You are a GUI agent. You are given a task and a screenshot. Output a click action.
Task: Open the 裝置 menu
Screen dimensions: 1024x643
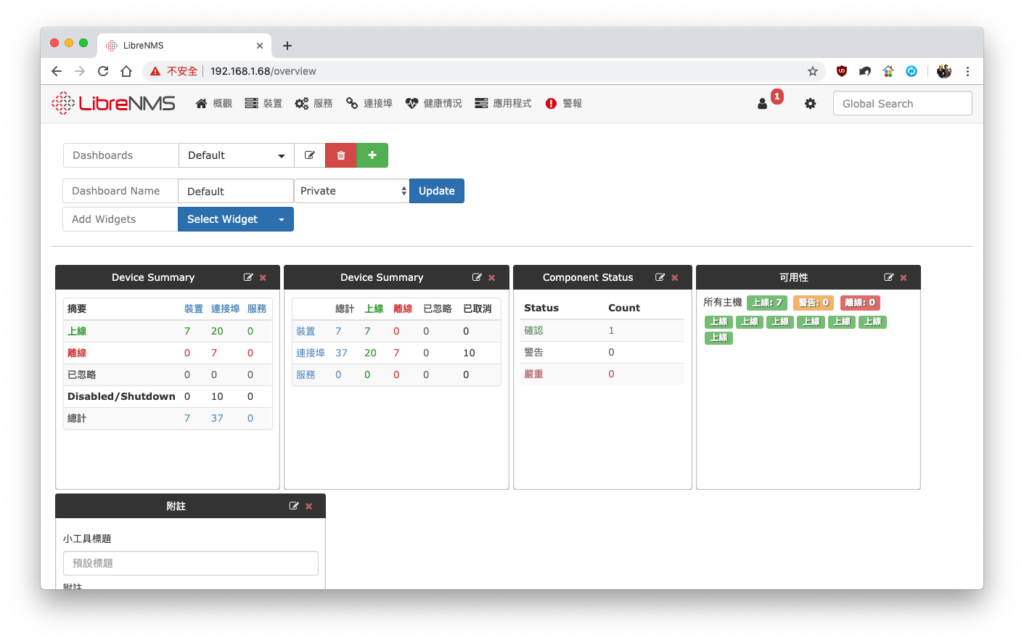click(264, 104)
